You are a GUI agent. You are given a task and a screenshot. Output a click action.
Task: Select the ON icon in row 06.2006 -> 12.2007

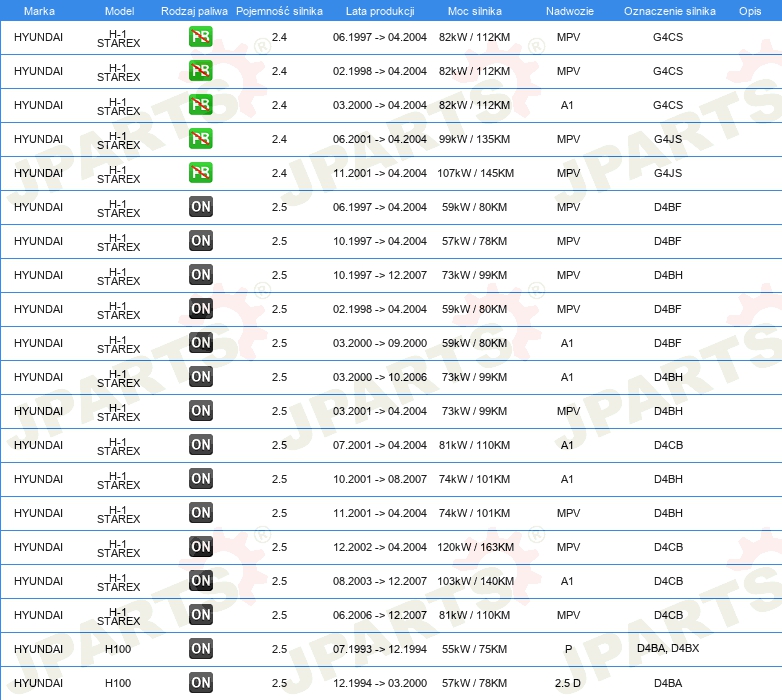point(200,614)
